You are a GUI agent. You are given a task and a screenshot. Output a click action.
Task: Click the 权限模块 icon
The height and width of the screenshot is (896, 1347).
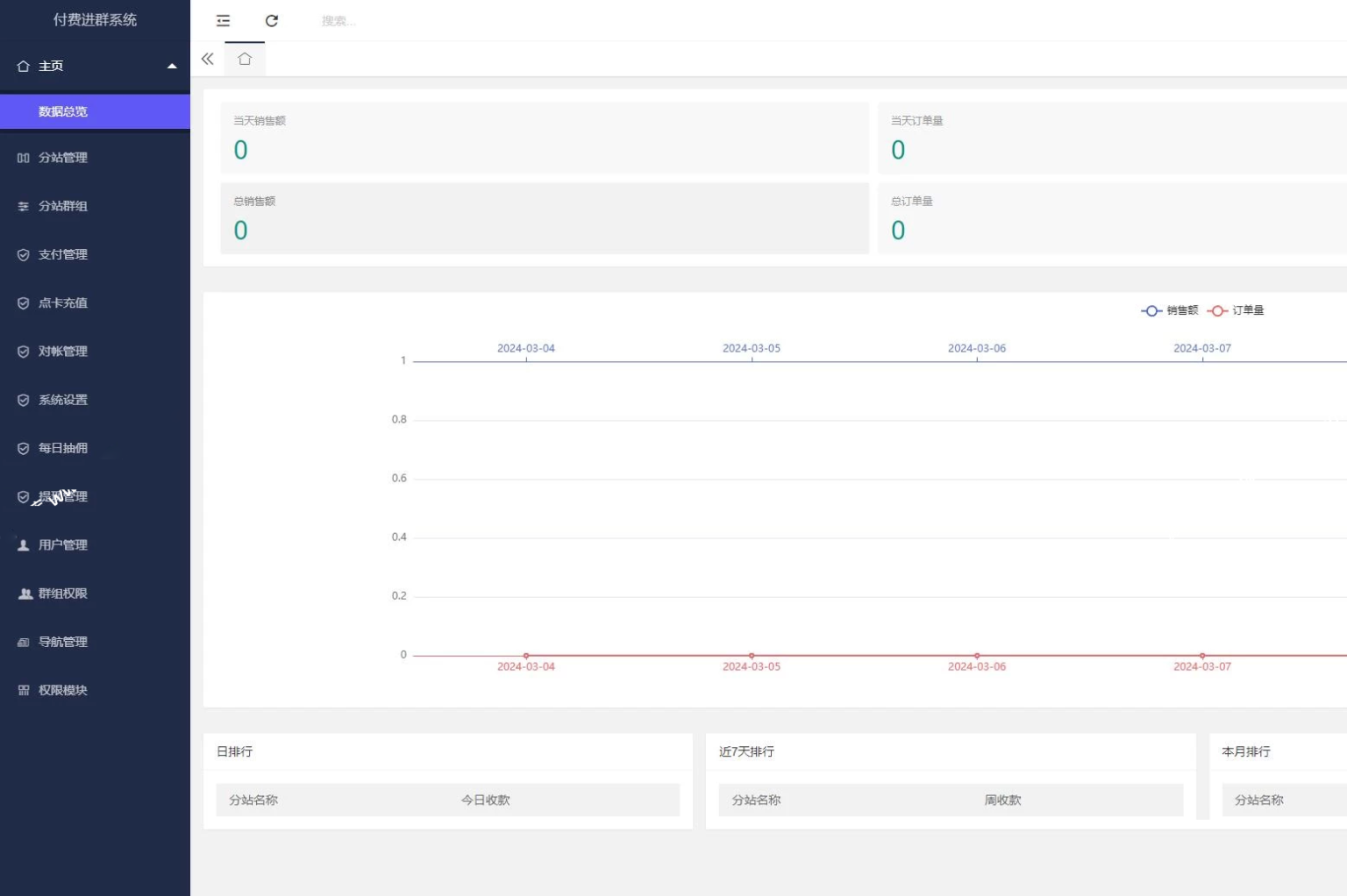point(24,690)
